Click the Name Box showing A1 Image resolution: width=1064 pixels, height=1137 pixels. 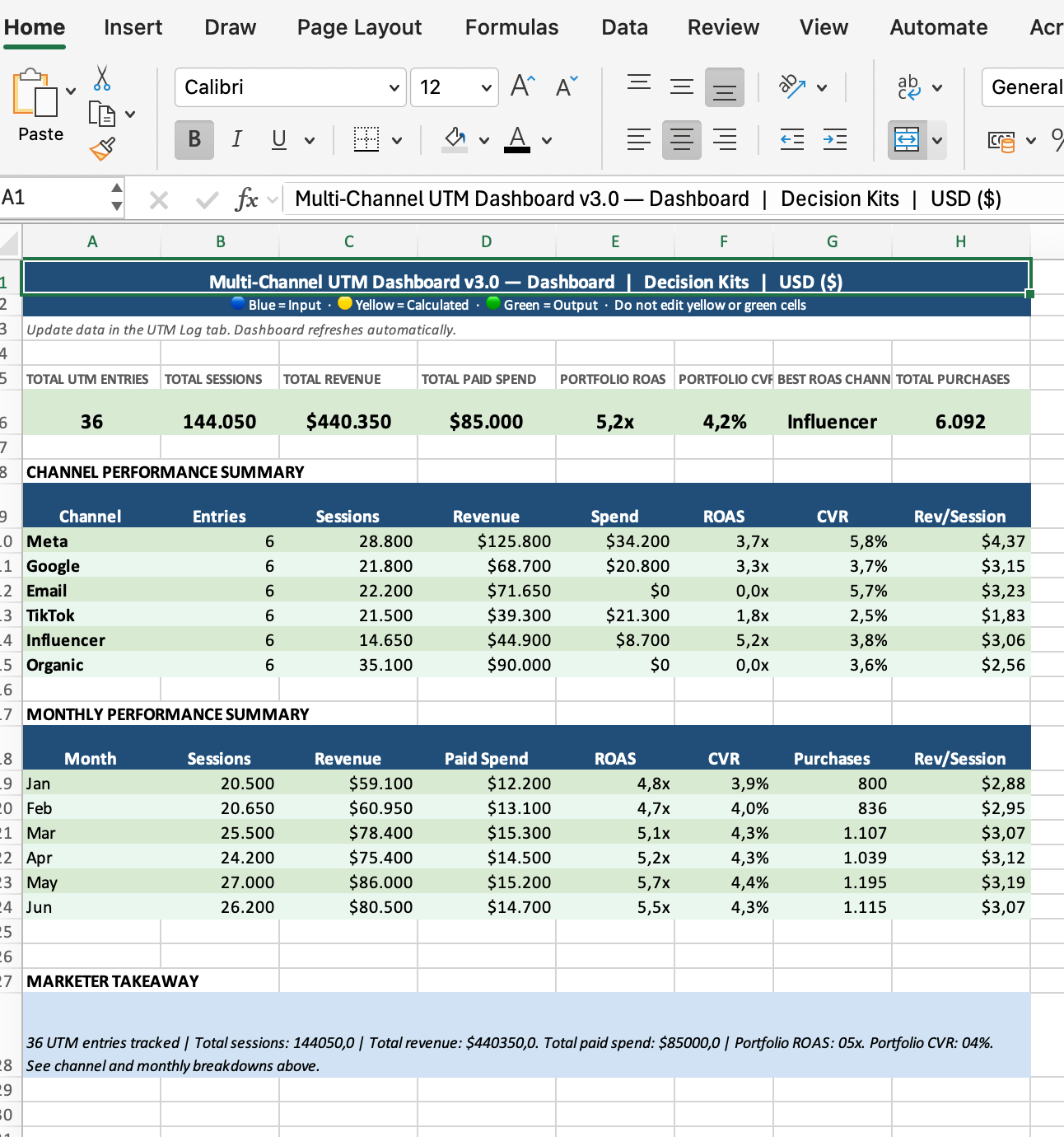point(53,198)
